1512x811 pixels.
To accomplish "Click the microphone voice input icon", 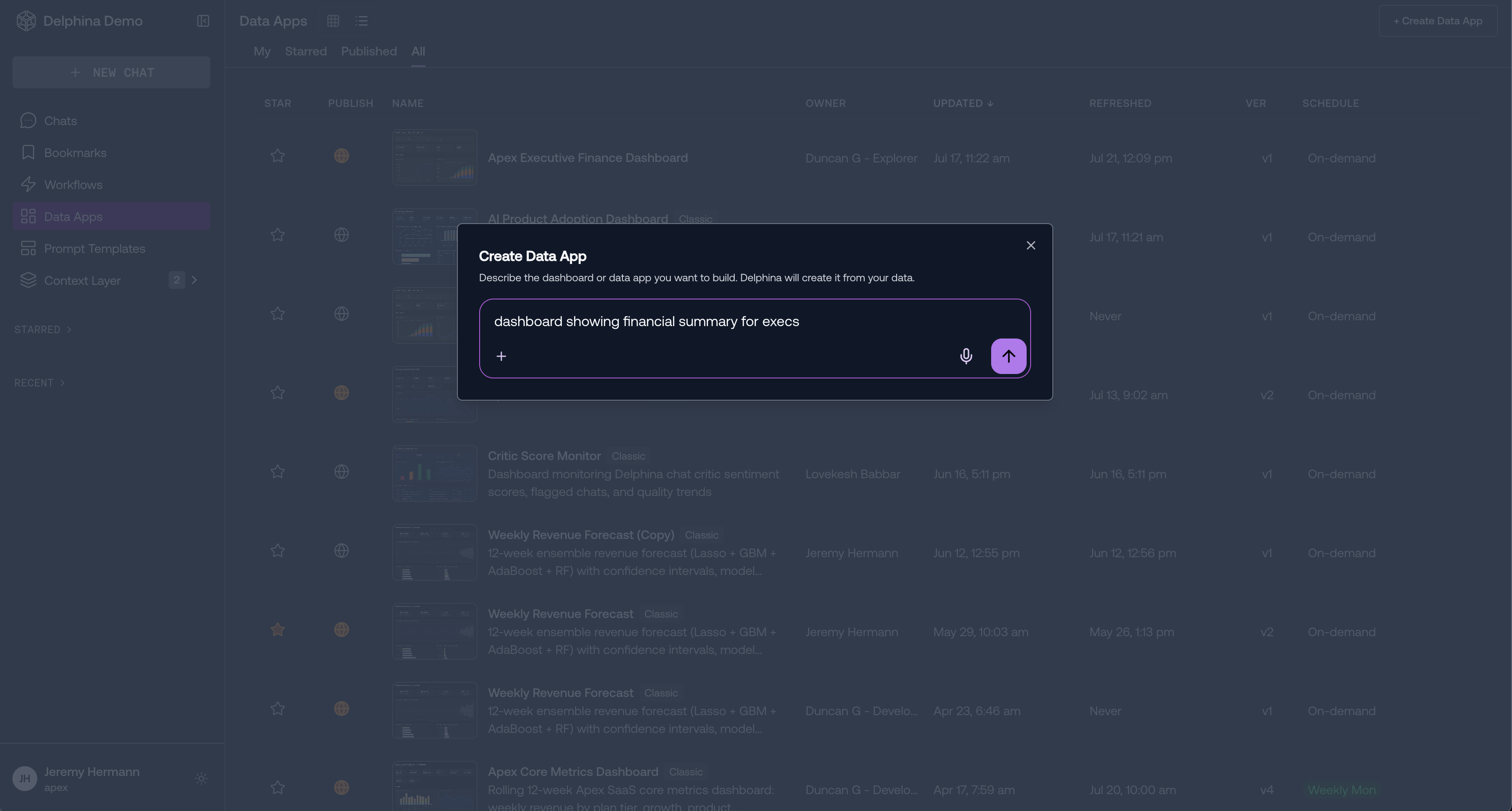I will (965, 356).
